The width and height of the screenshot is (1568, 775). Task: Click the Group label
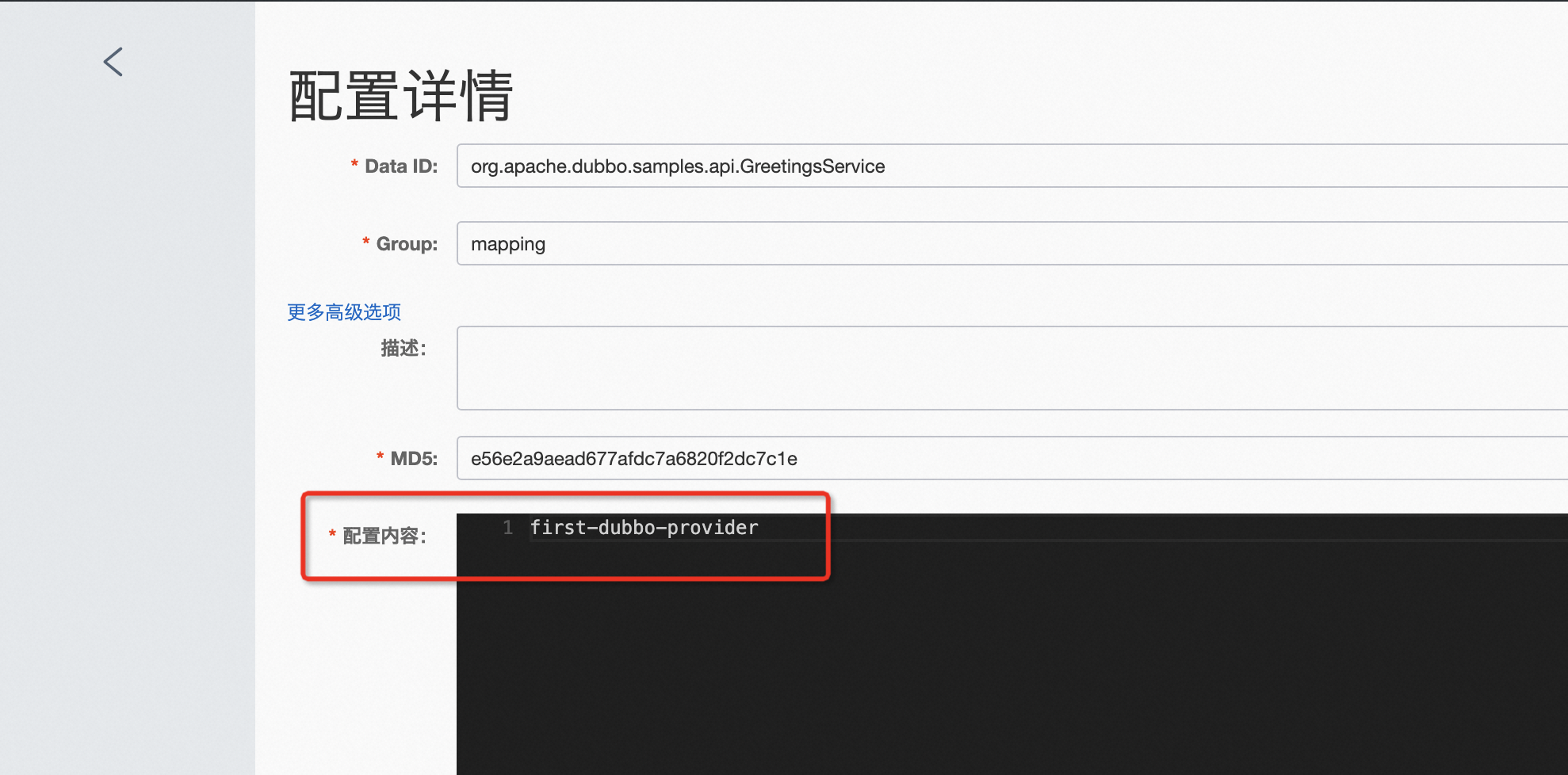point(407,244)
